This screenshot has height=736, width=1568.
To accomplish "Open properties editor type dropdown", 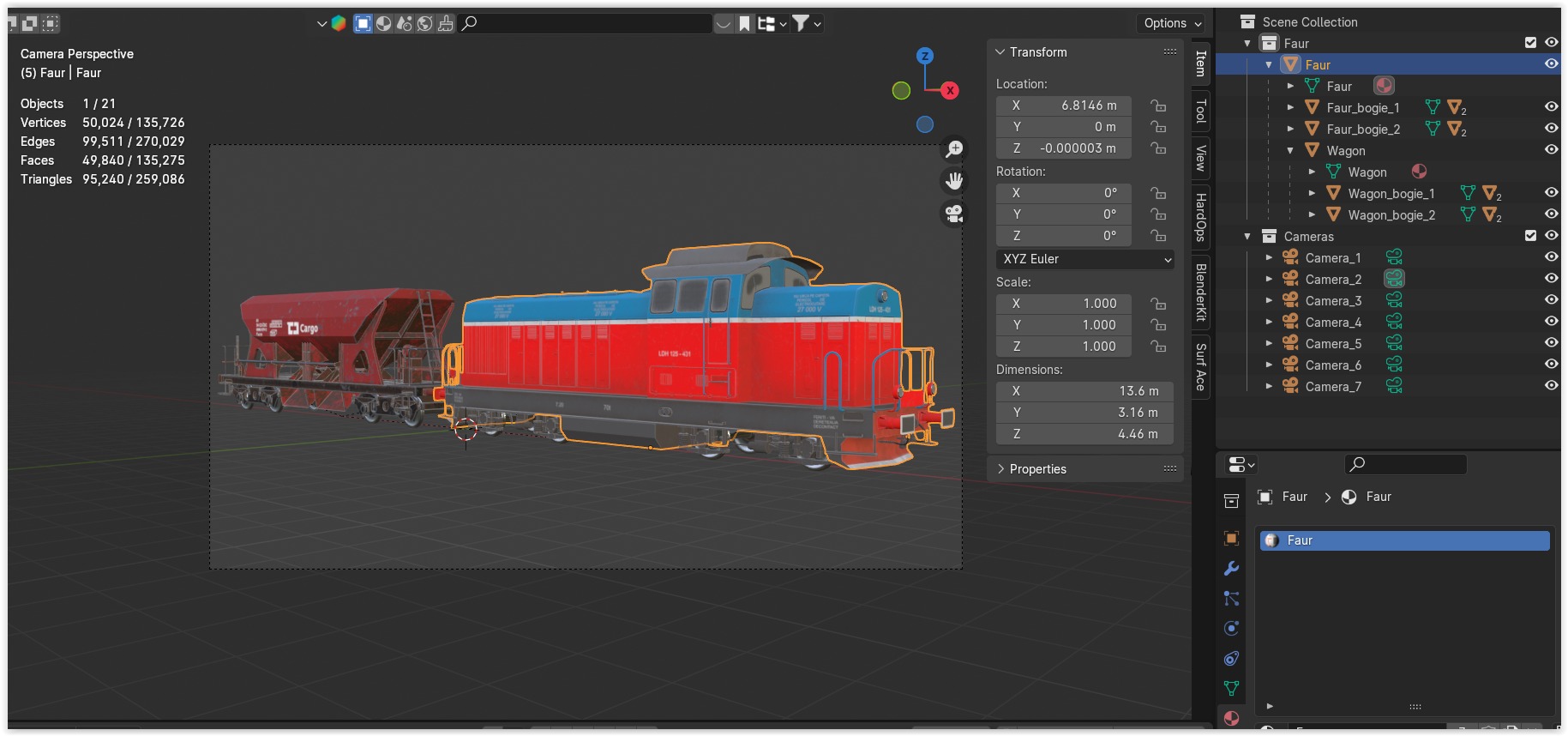I will pyautogui.click(x=1241, y=465).
